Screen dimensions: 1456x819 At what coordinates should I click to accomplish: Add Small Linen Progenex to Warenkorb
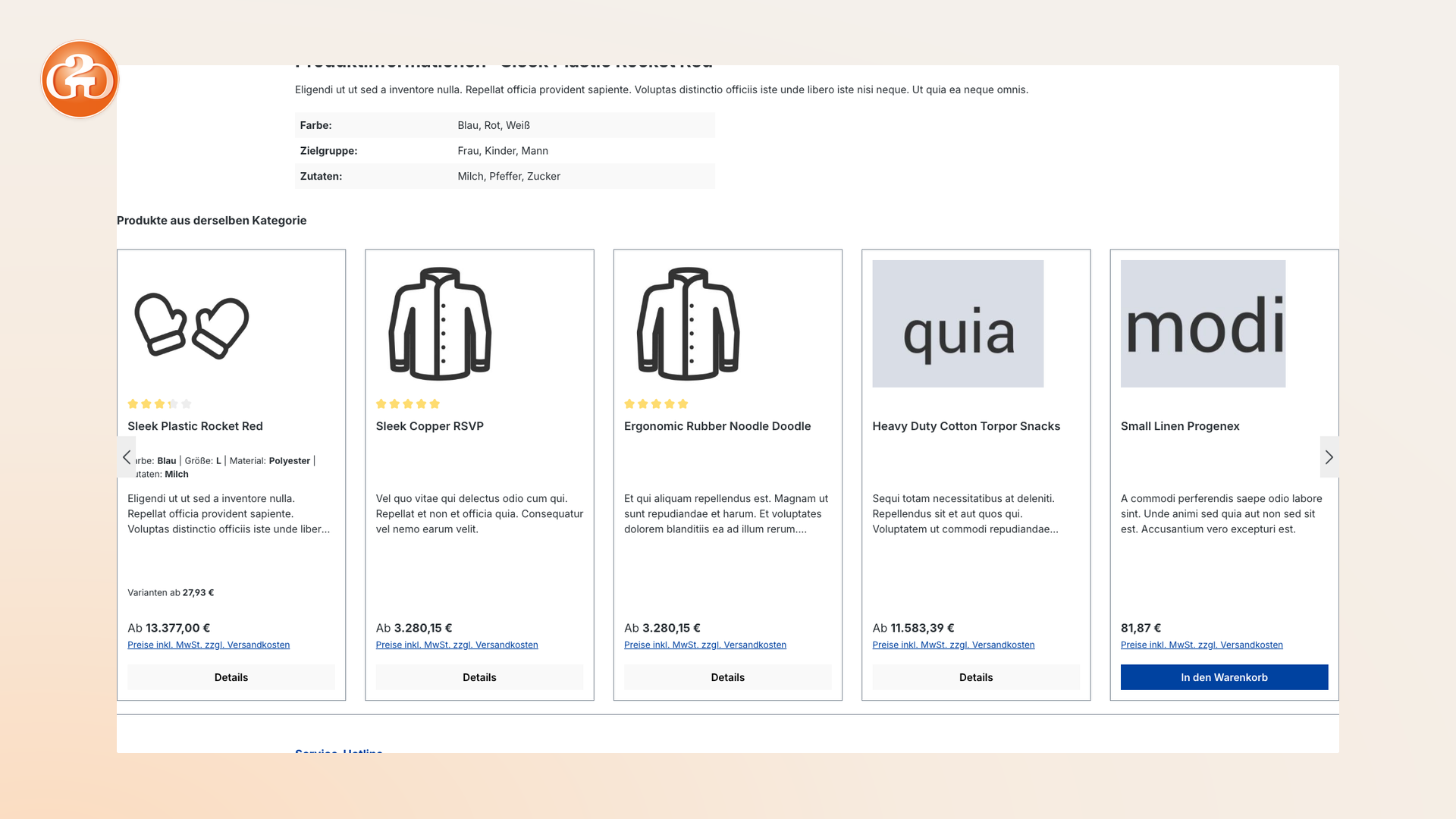(1224, 677)
